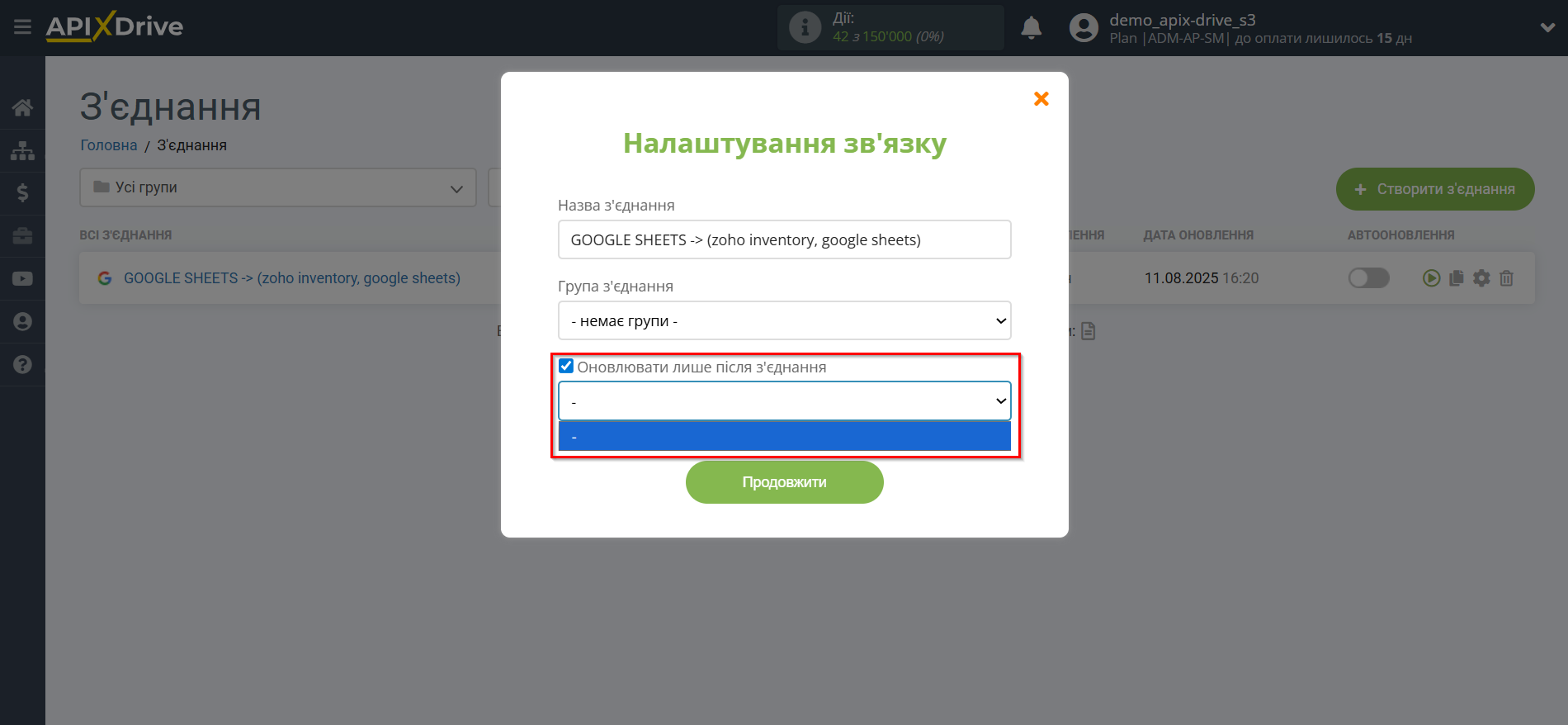Image resolution: width=1568 pixels, height=725 pixels.
Task: Click the 'ВСІ З'ЄДНАННЯ' header
Action: point(125,235)
